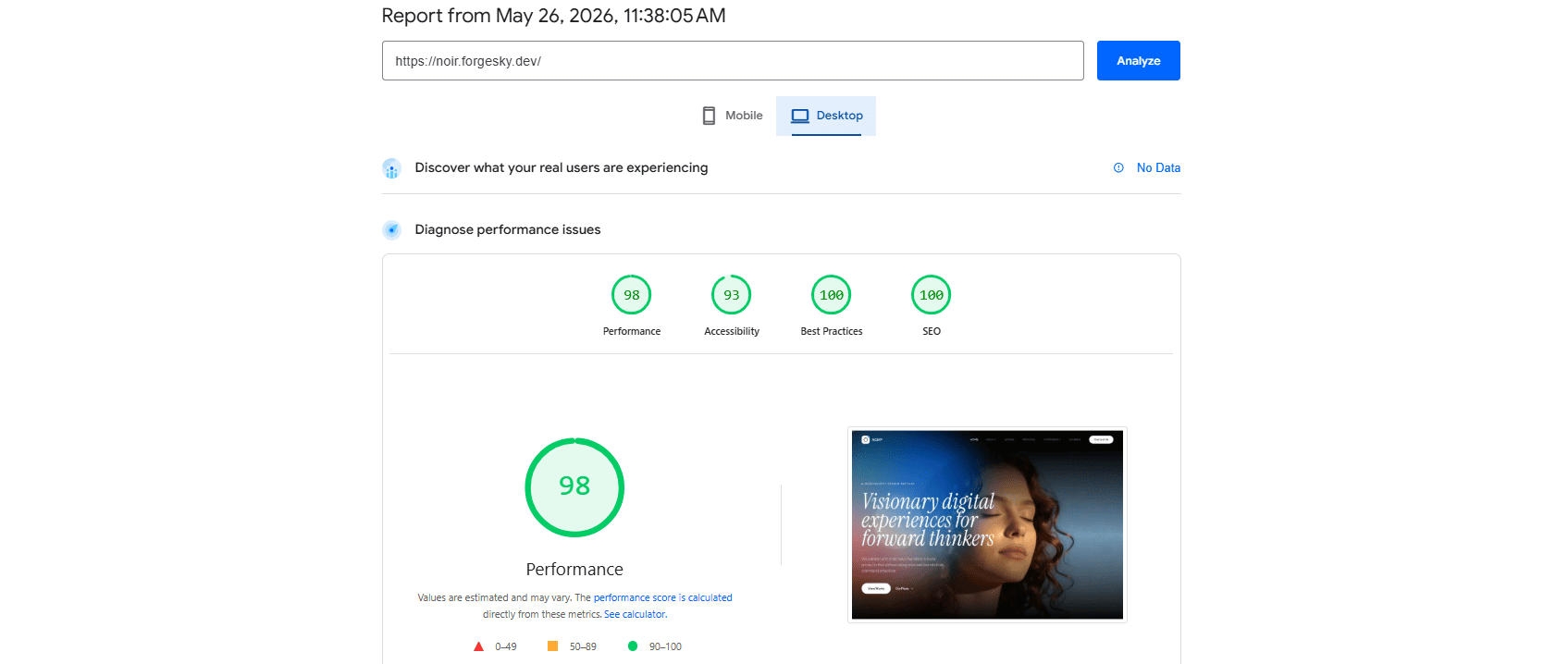The image size is (1568, 664).
Task: Click the blue Analyze button
Action: click(1138, 60)
